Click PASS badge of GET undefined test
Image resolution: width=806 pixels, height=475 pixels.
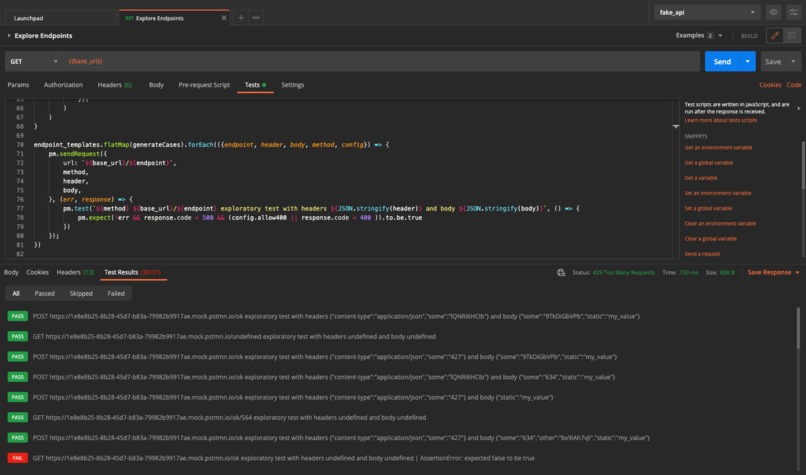pyautogui.click(x=17, y=336)
